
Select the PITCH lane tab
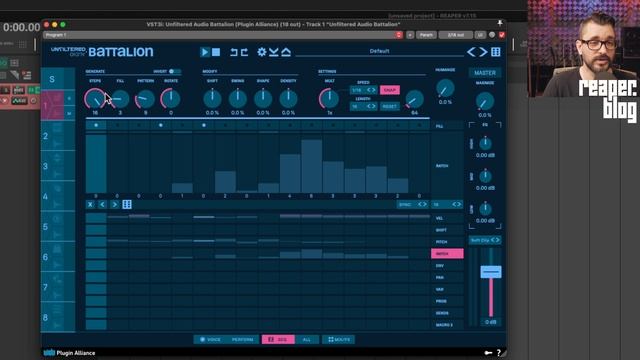coord(447,242)
